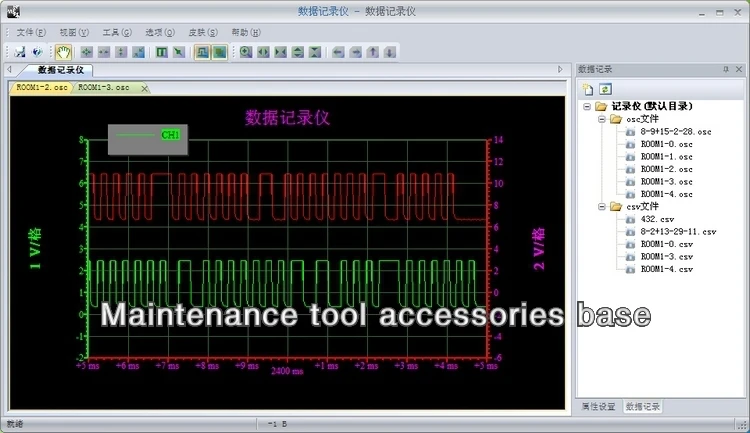Click the magnifier zoom-in icon
The width and height of the screenshot is (750, 433).
click(x=246, y=52)
